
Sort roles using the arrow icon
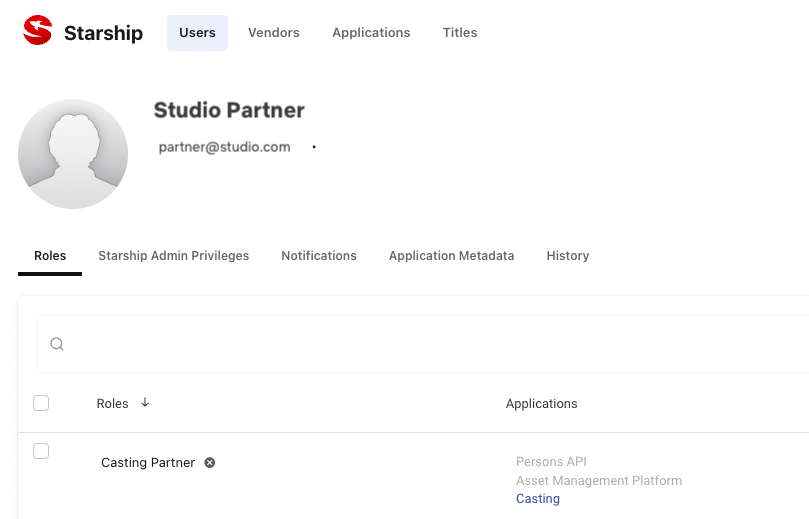click(145, 403)
